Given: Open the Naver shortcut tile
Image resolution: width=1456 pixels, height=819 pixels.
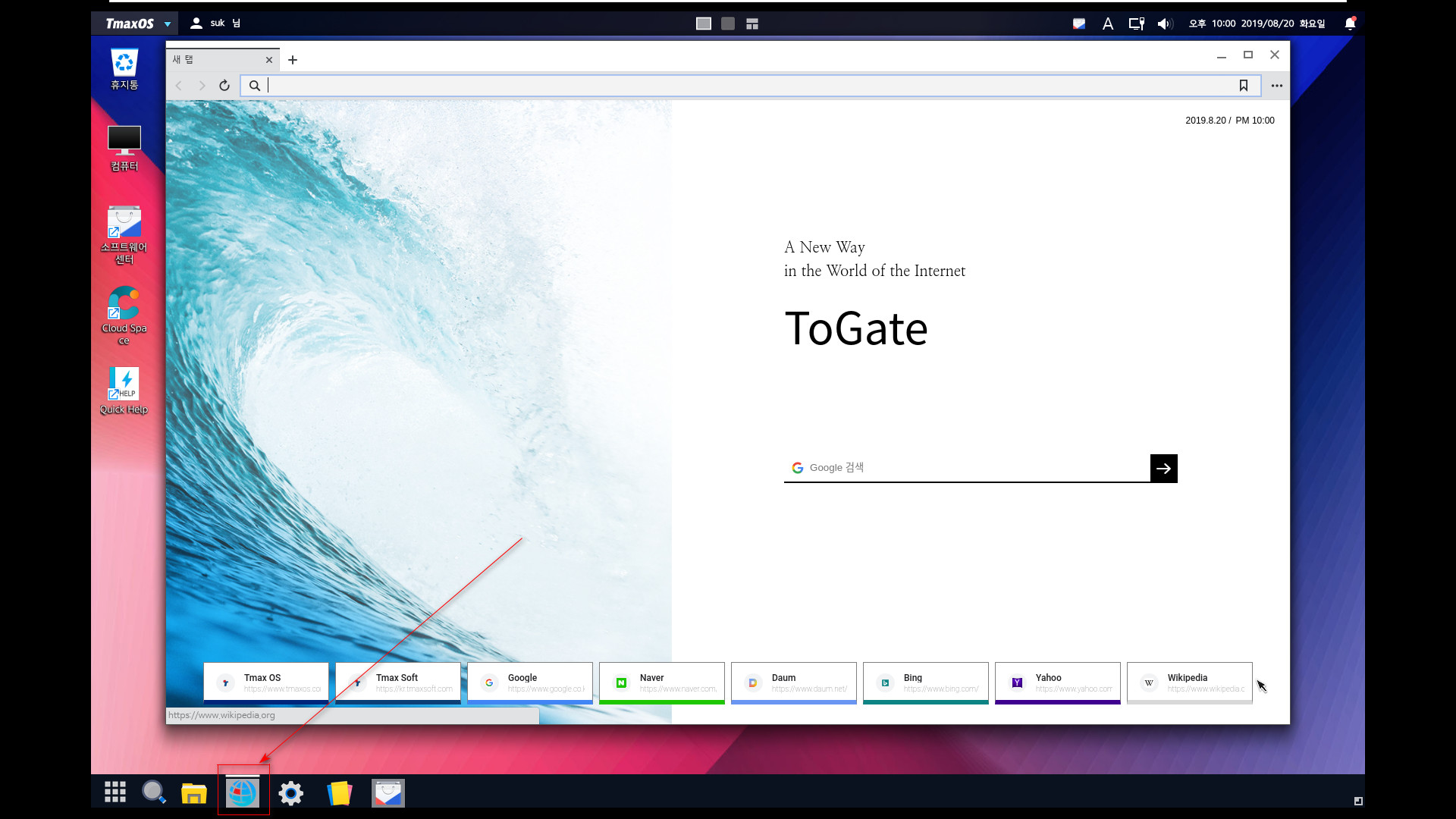Looking at the screenshot, I should (662, 683).
